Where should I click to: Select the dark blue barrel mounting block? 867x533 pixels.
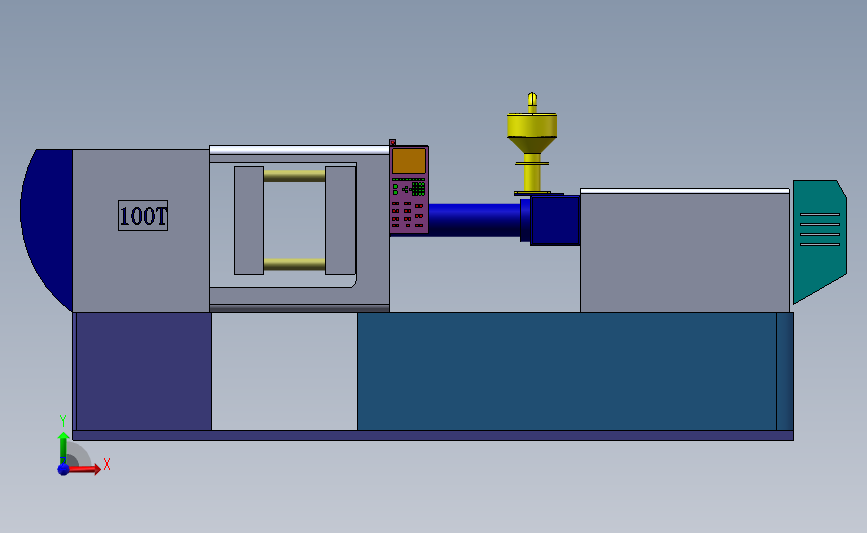pyautogui.click(x=555, y=220)
